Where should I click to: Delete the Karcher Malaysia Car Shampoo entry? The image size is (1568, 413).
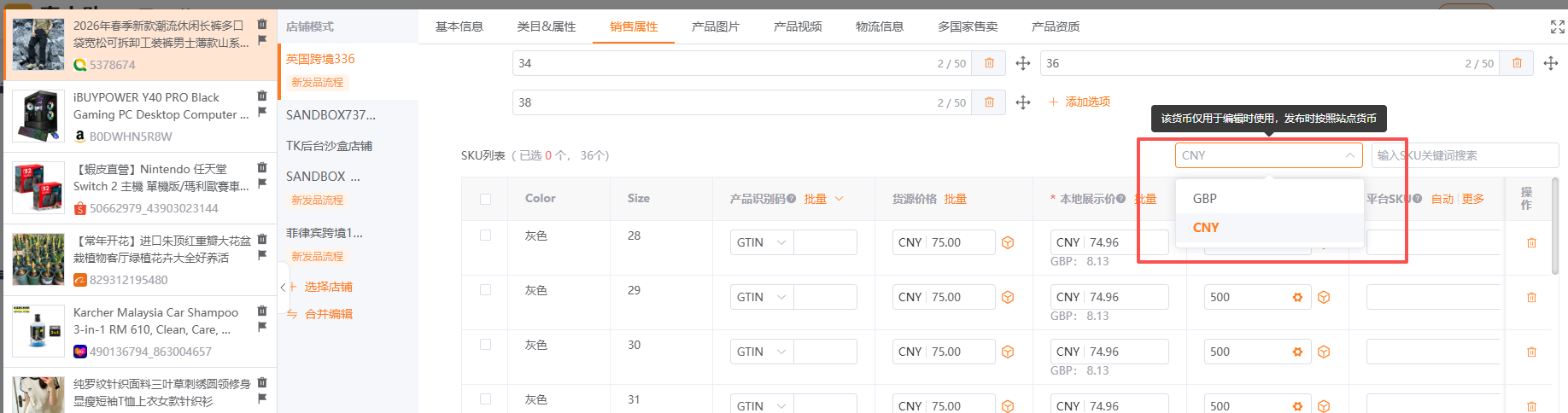[x=262, y=311]
